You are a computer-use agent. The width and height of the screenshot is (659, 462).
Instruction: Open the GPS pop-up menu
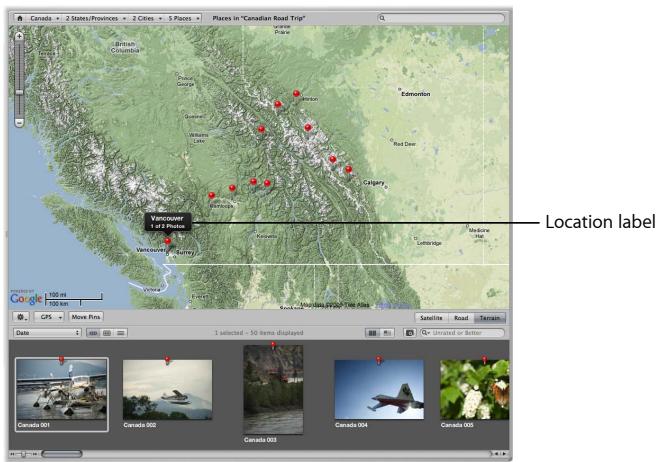pos(49,317)
